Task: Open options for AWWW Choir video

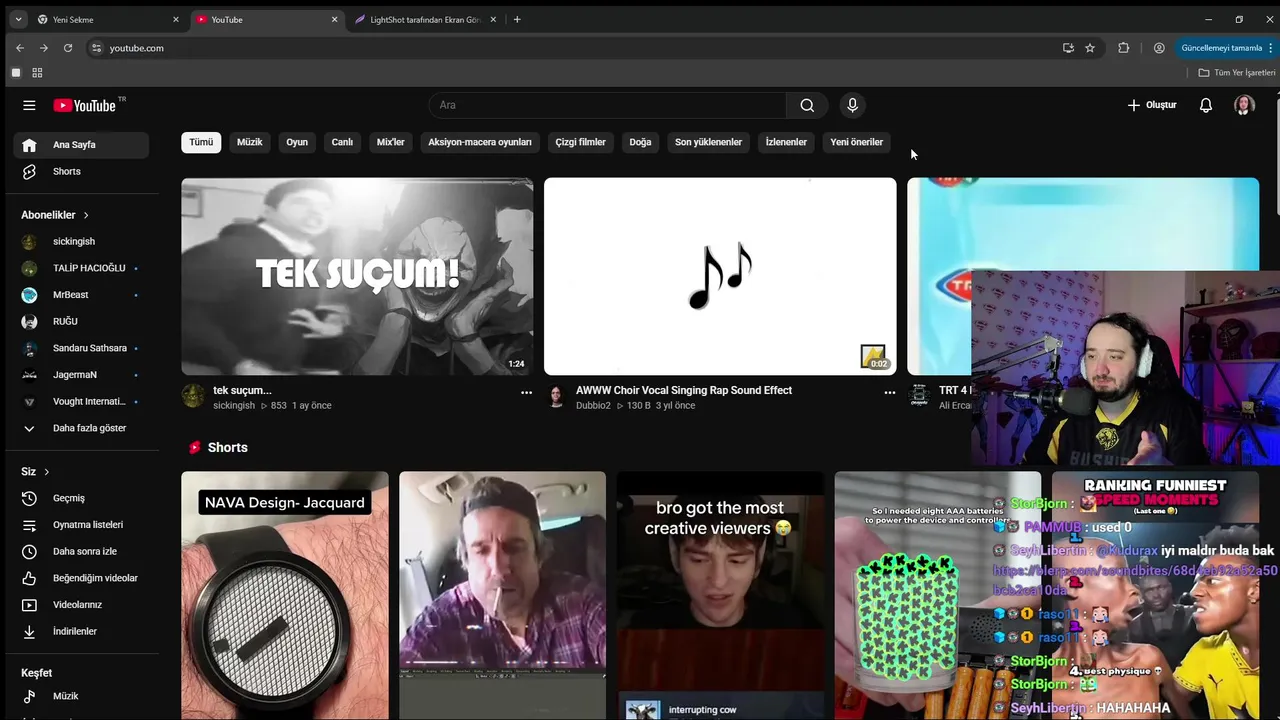Action: 889,393
